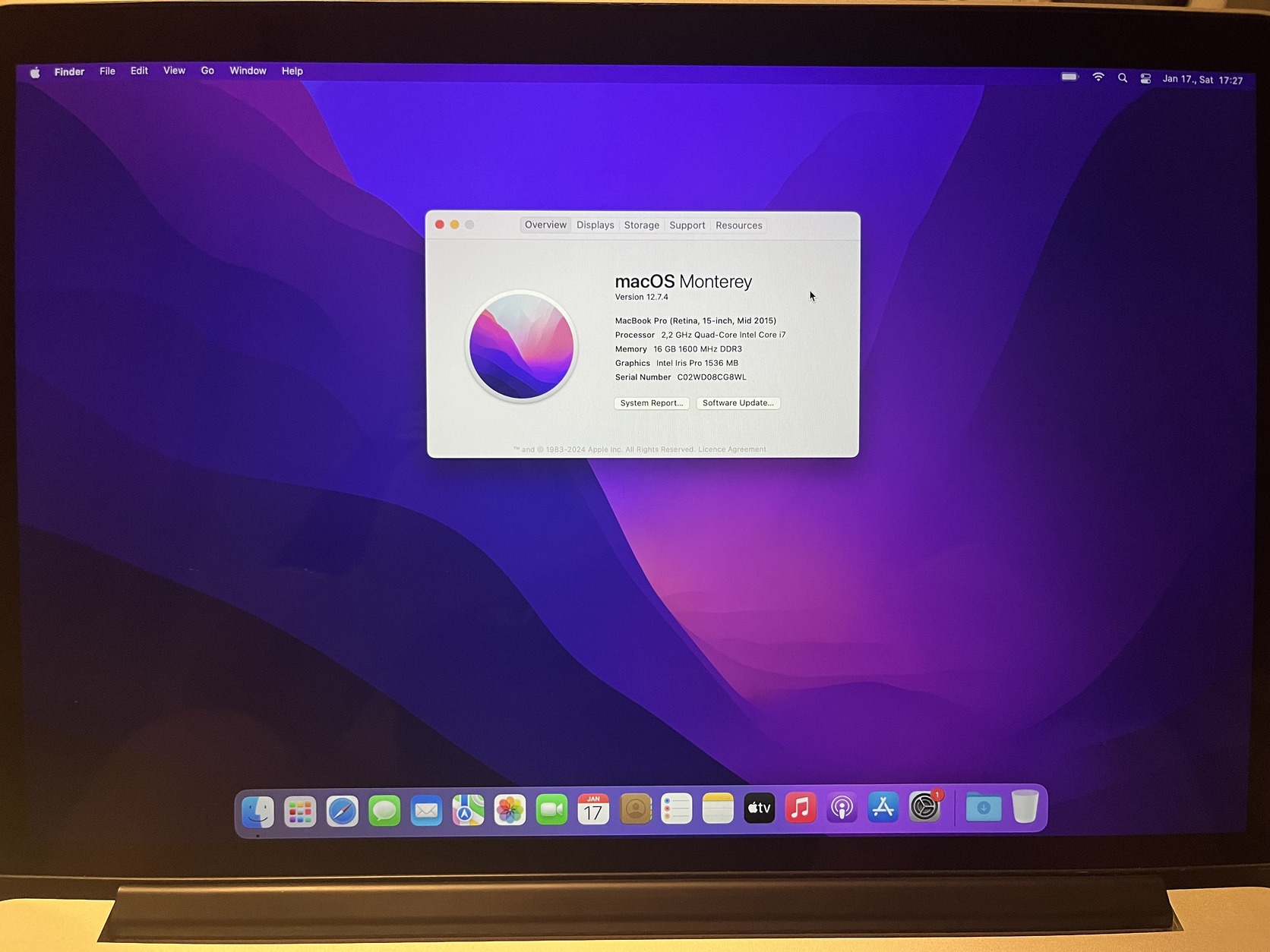Open Messages app in the Dock

(384, 811)
